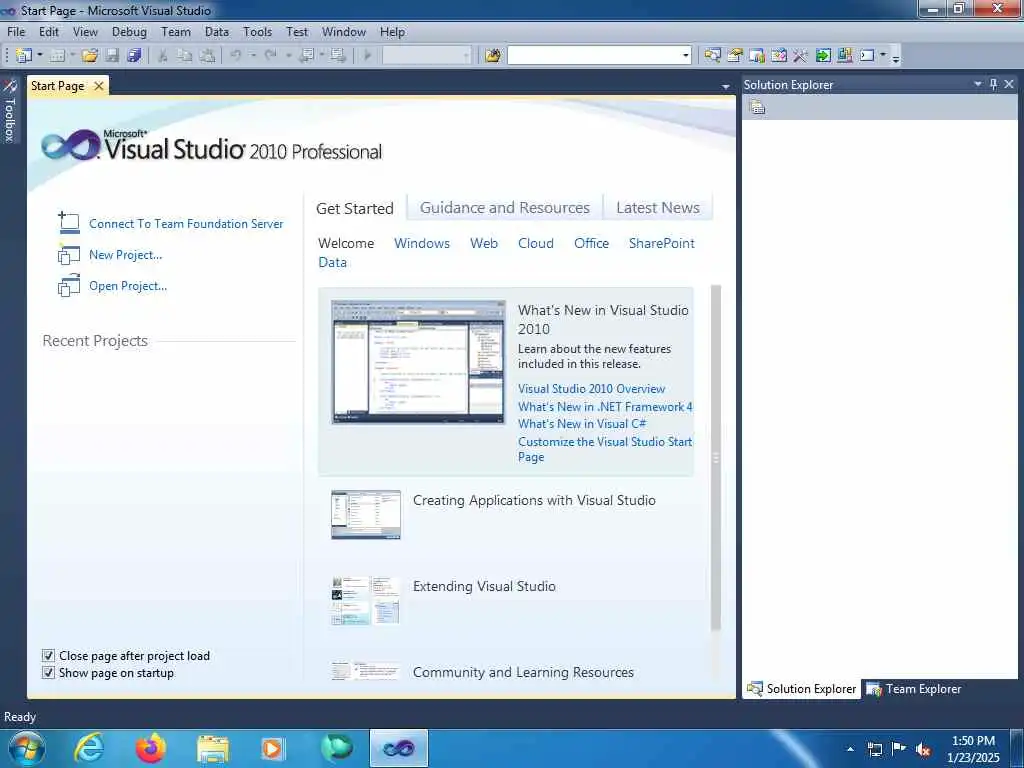Click the Command Window toolbar icon
1024x768 pixels.
(867, 56)
